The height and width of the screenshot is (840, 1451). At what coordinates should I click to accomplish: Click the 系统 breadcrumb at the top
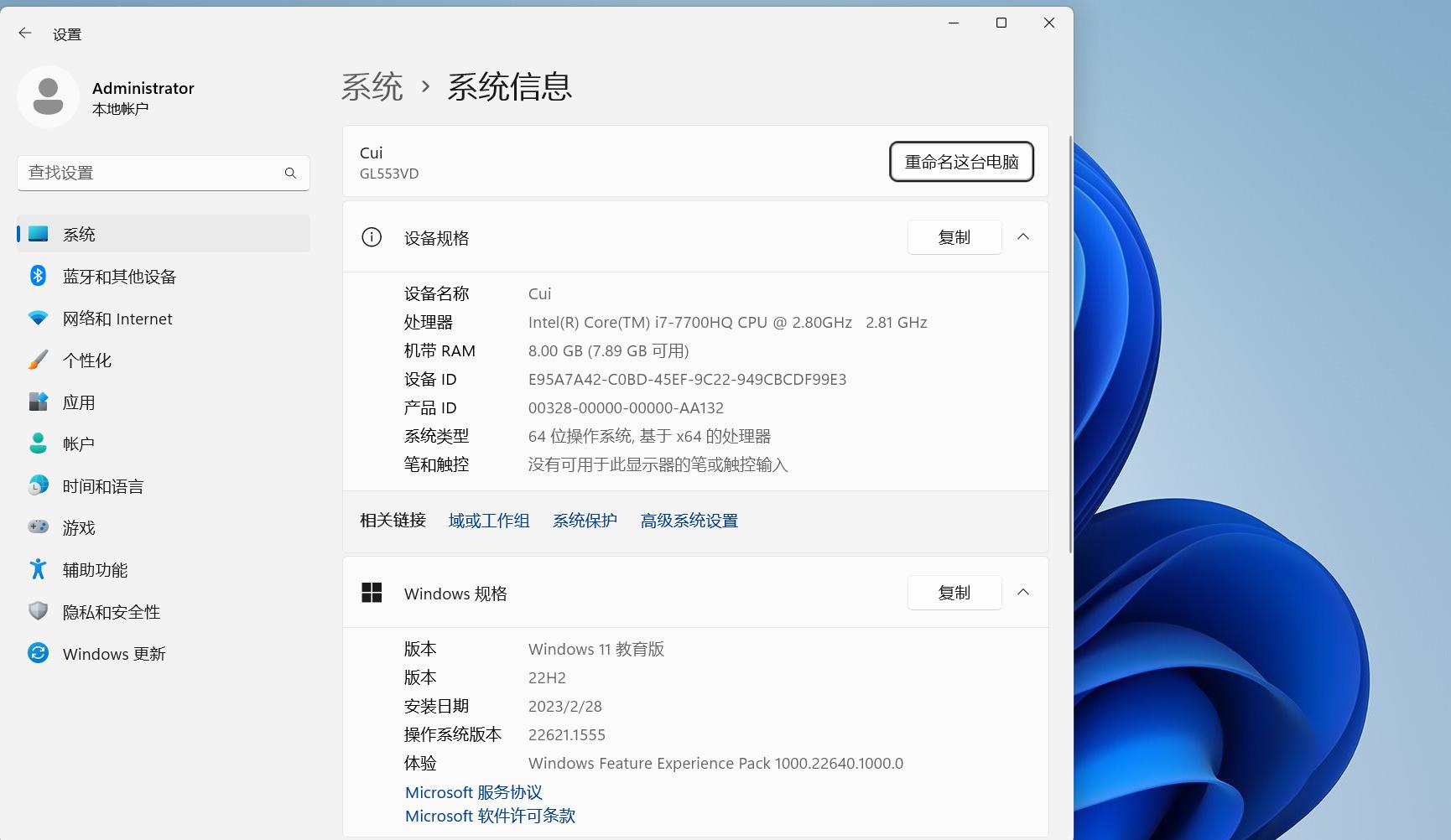click(x=372, y=86)
